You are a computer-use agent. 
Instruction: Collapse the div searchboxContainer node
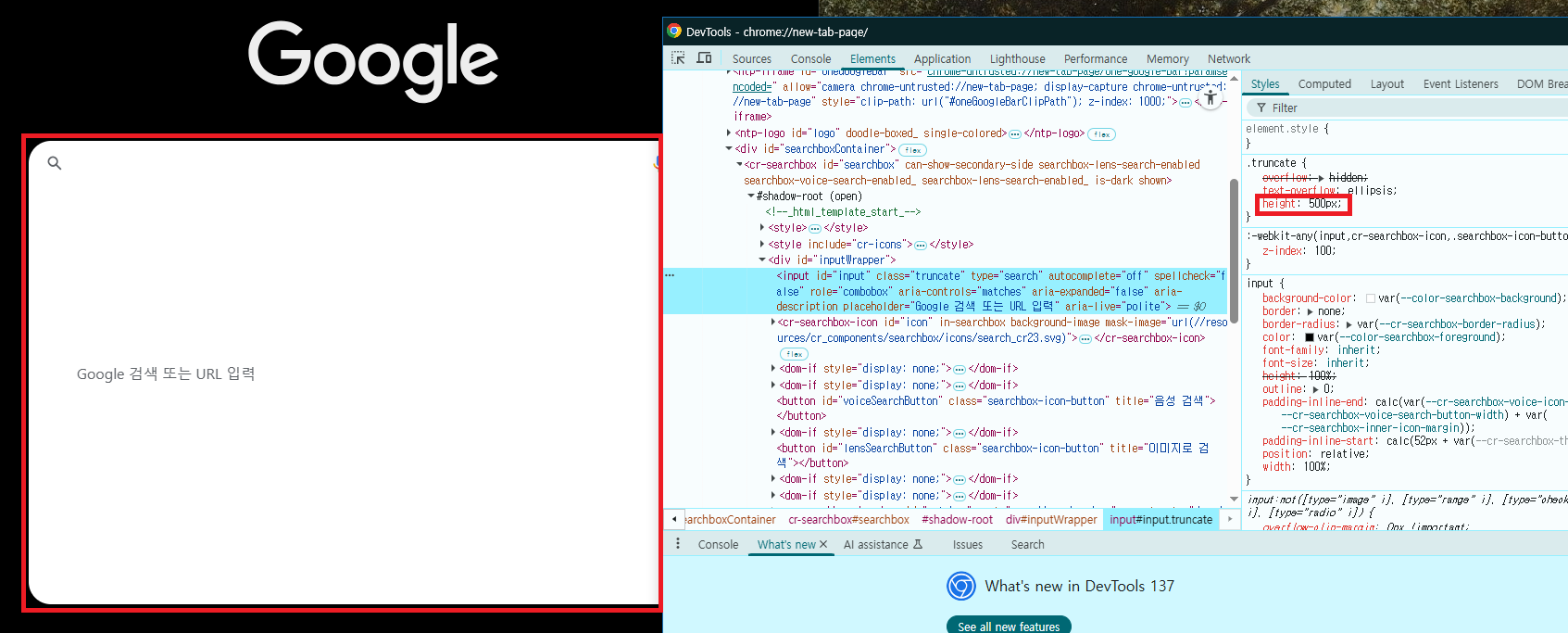(729, 149)
